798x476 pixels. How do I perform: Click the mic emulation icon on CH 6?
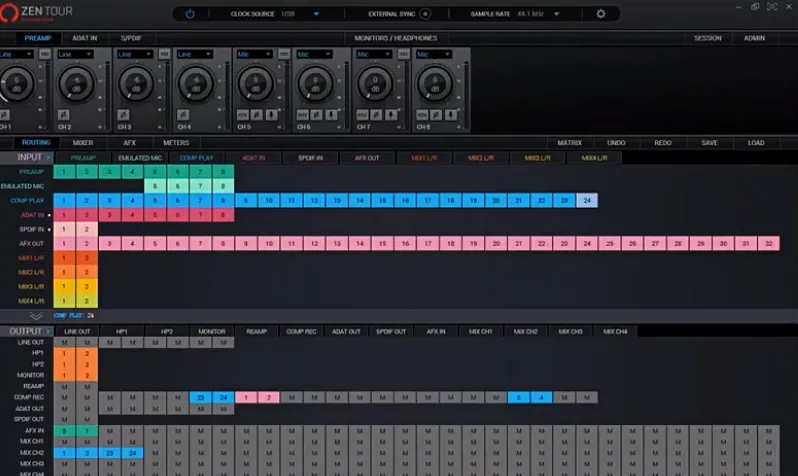333,115
